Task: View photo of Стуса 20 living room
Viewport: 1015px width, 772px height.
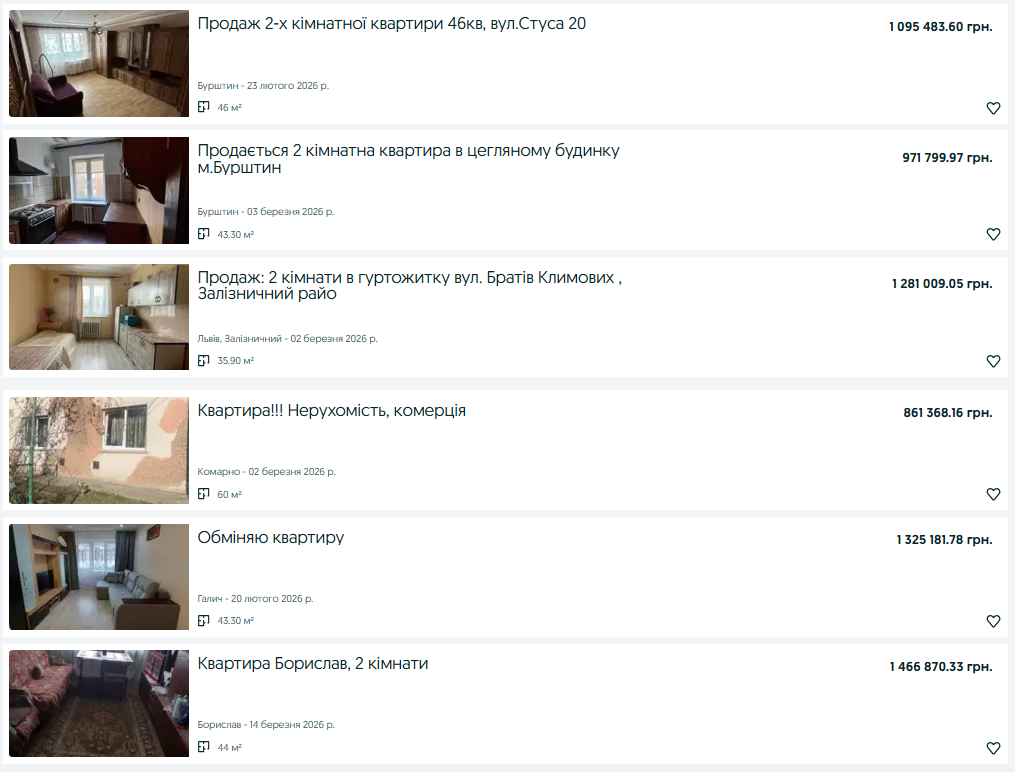Action: point(99,63)
